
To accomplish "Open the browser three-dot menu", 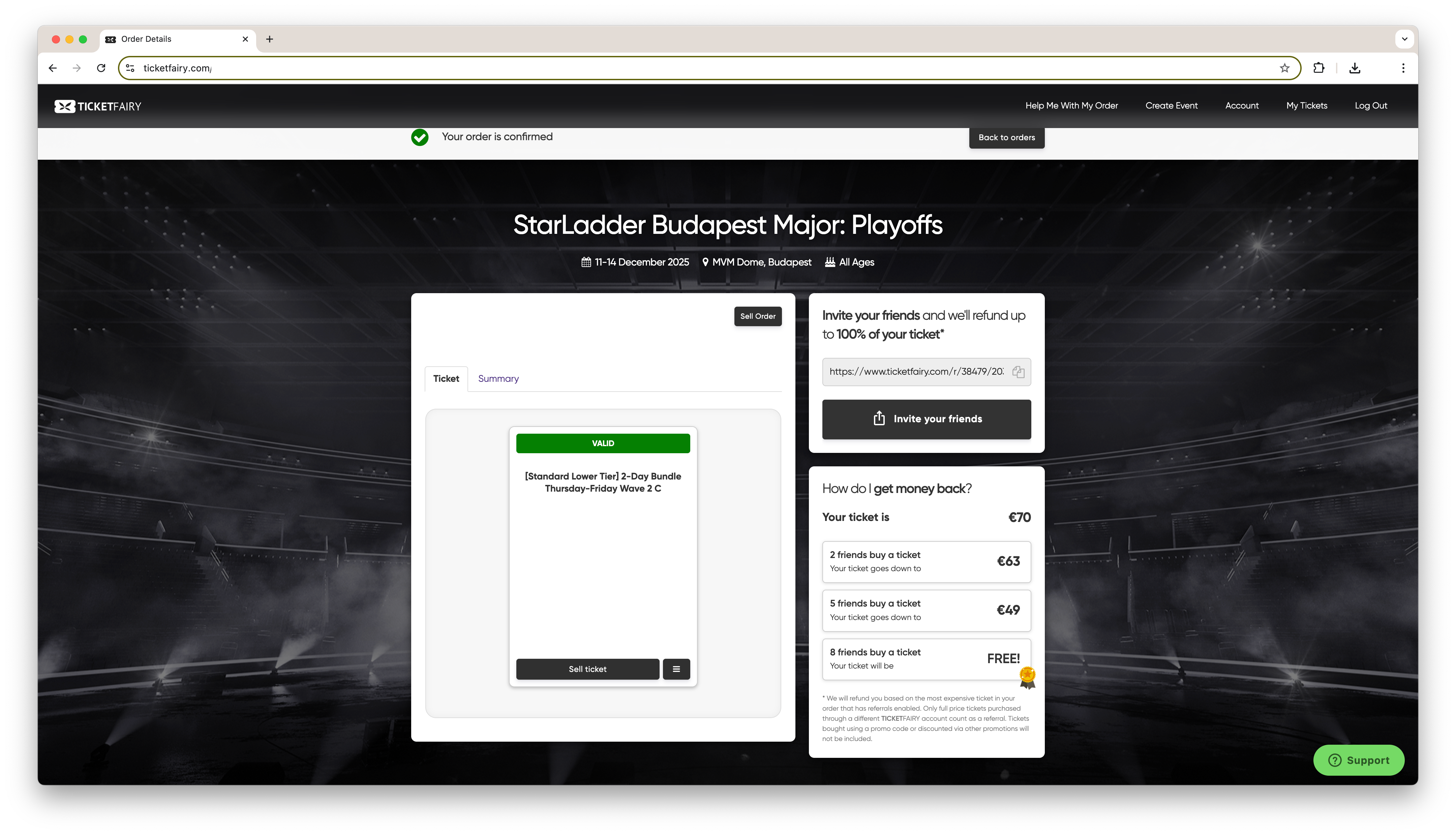I will tap(1403, 68).
